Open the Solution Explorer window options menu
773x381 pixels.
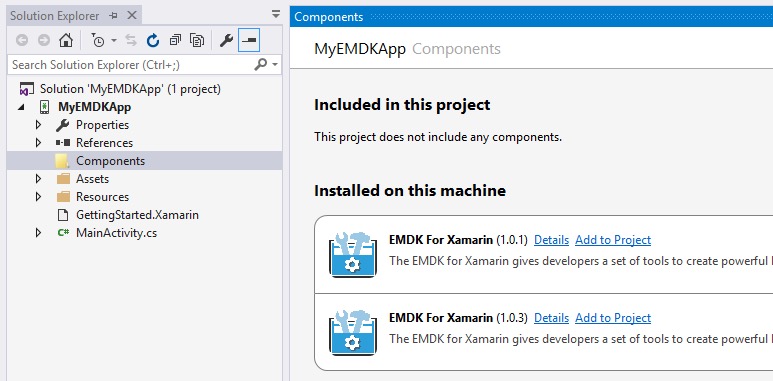pyautogui.click(x=276, y=15)
